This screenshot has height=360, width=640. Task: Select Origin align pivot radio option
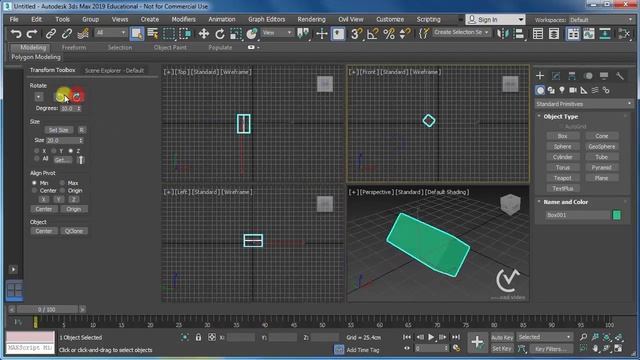pos(62,191)
